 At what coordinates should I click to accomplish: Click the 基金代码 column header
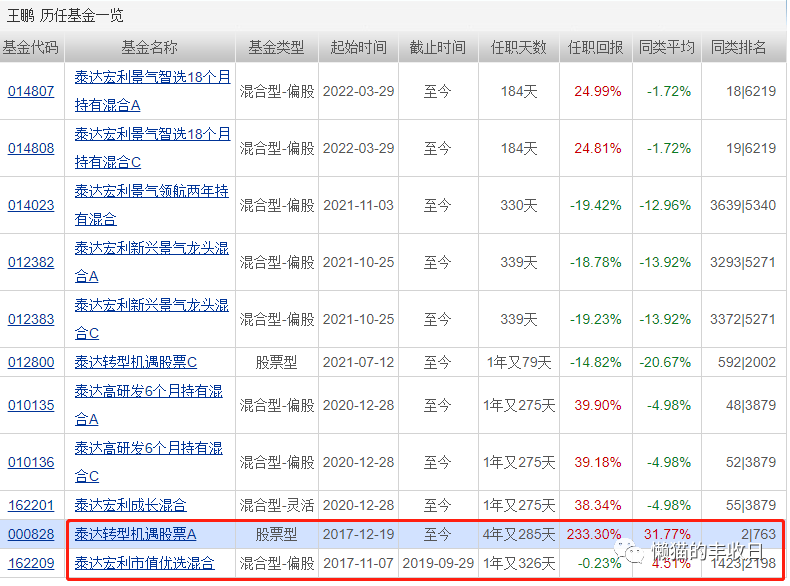31,47
